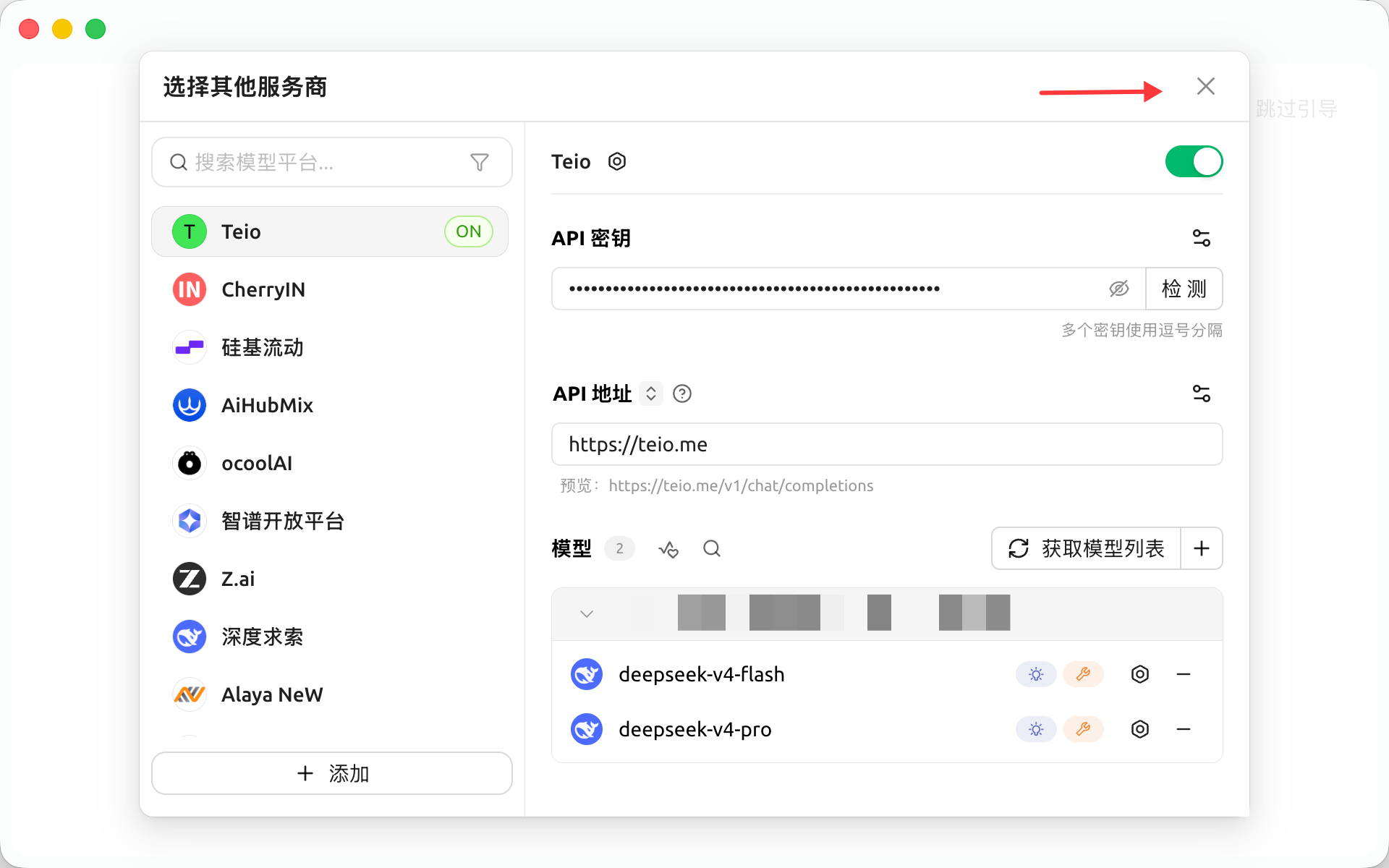Click tool-use badge on deepseek-v4-flash
Viewport: 1389px width, 868px height.
(x=1083, y=674)
